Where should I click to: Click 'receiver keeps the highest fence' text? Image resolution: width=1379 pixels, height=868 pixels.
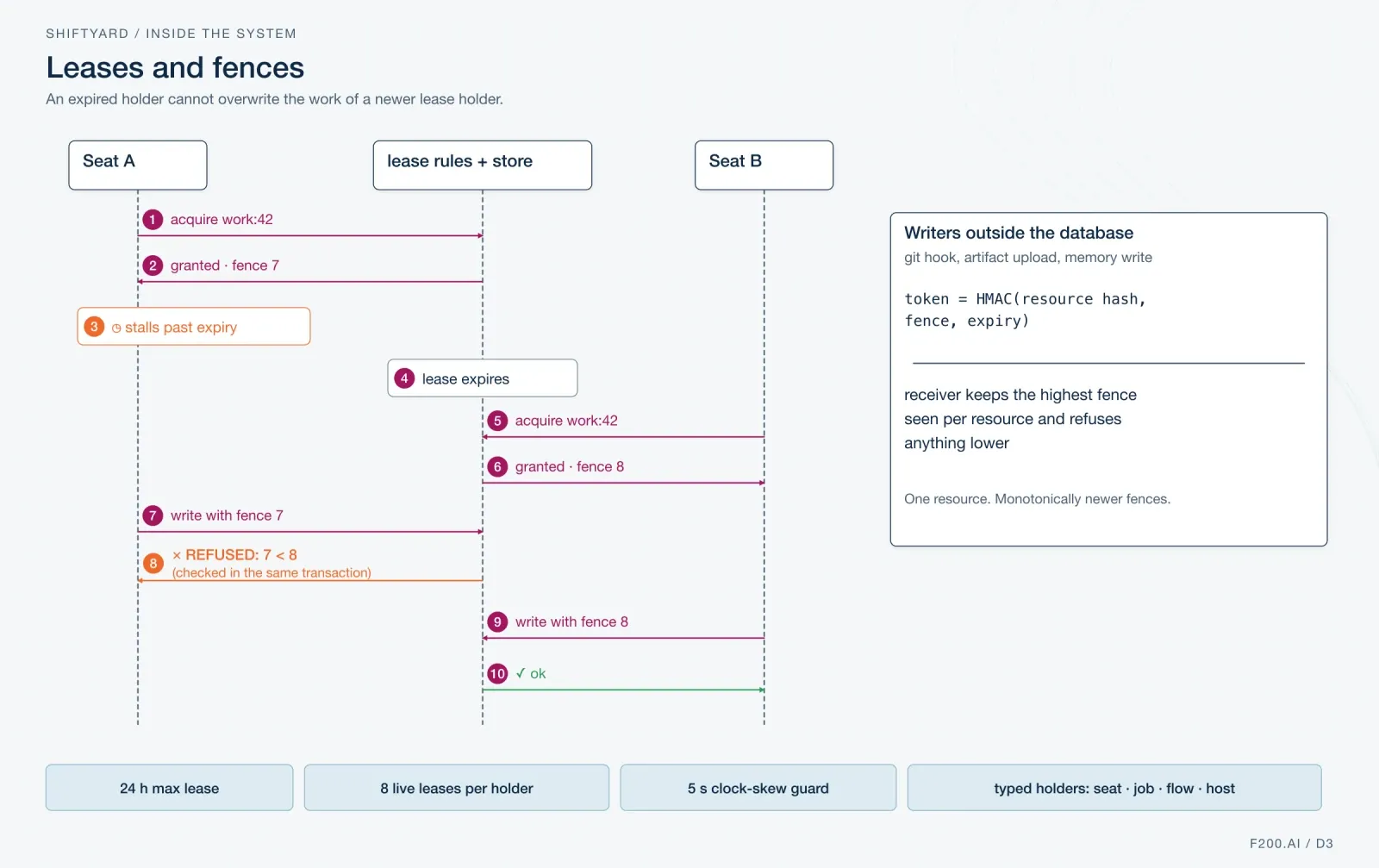pos(1020,395)
